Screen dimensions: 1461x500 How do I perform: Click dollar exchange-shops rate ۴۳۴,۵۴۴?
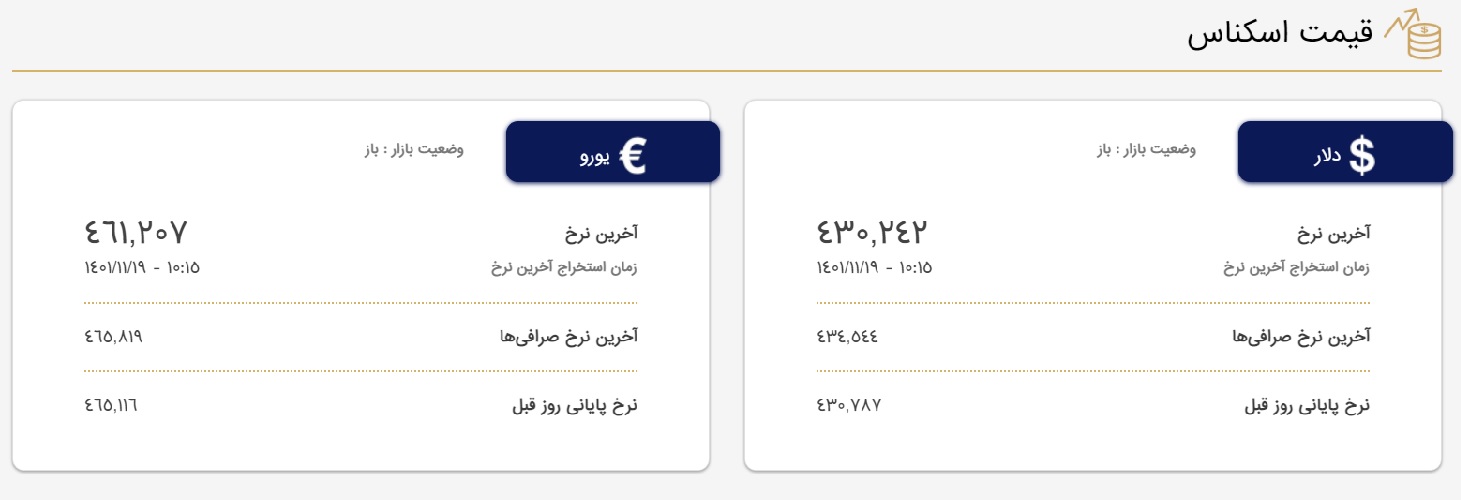click(x=847, y=336)
